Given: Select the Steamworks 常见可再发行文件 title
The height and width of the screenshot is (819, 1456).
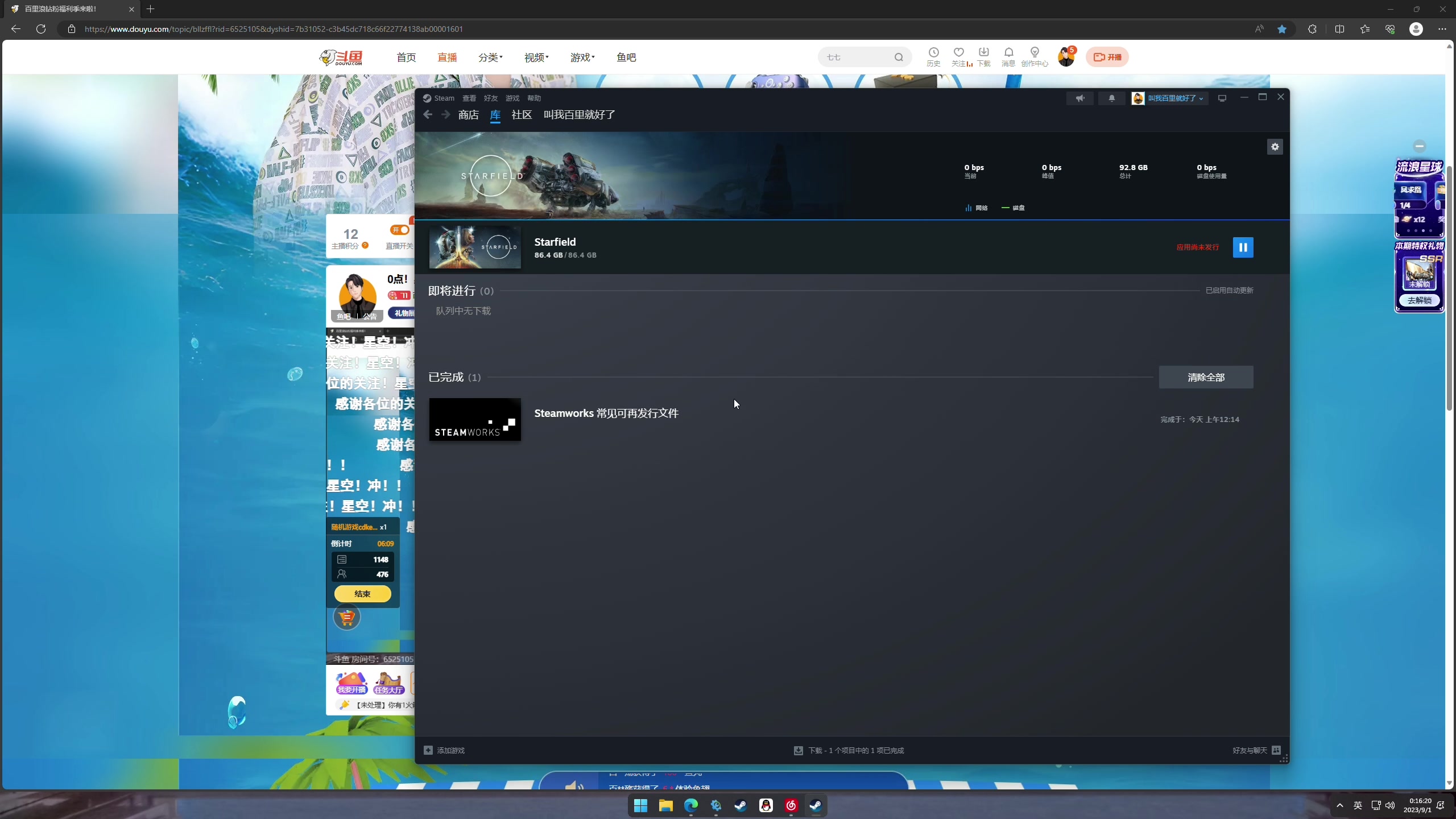Looking at the screenshot, I should 606,413.
